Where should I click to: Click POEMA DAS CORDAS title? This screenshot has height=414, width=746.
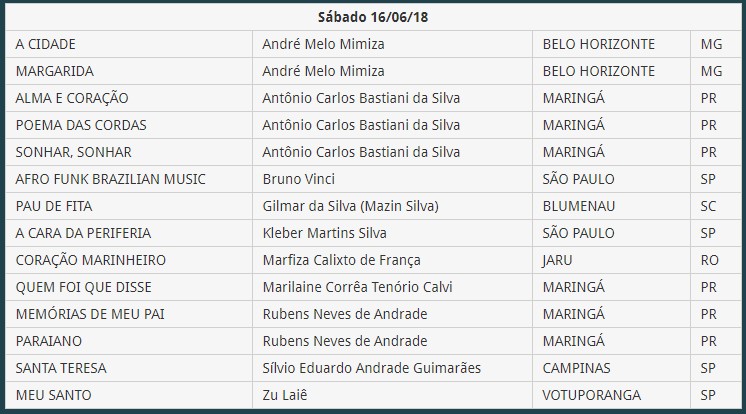click(x=81, y=125)
